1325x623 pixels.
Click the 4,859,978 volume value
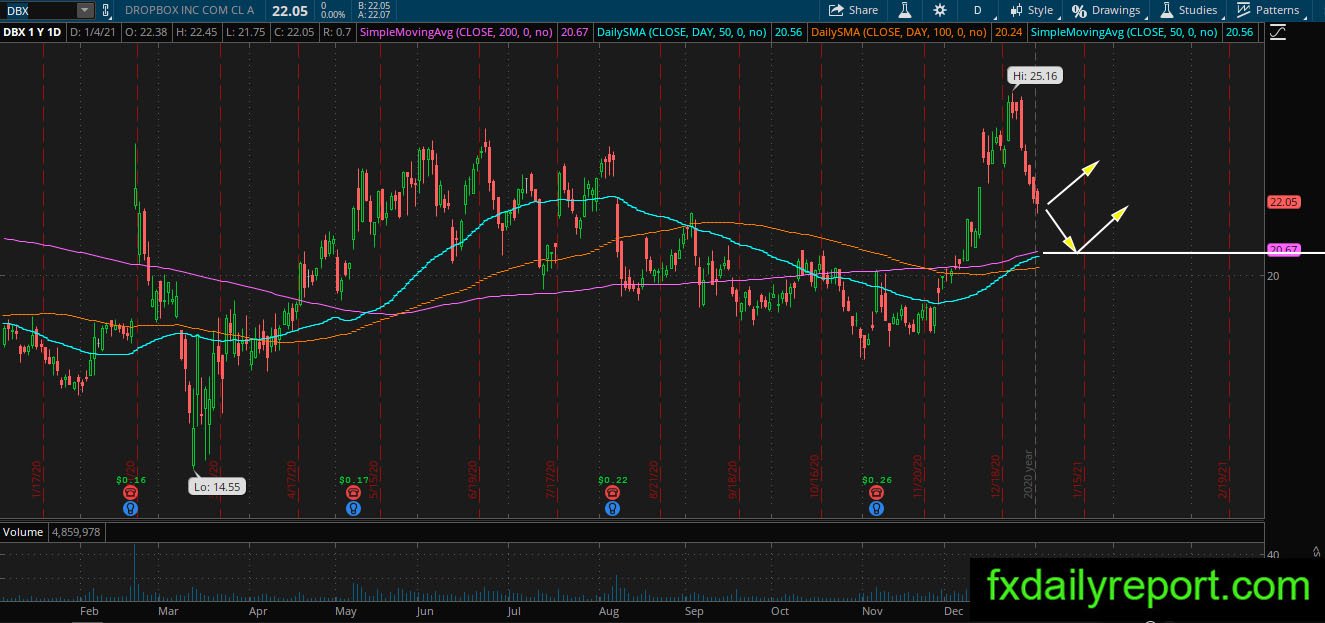point(75,532)
